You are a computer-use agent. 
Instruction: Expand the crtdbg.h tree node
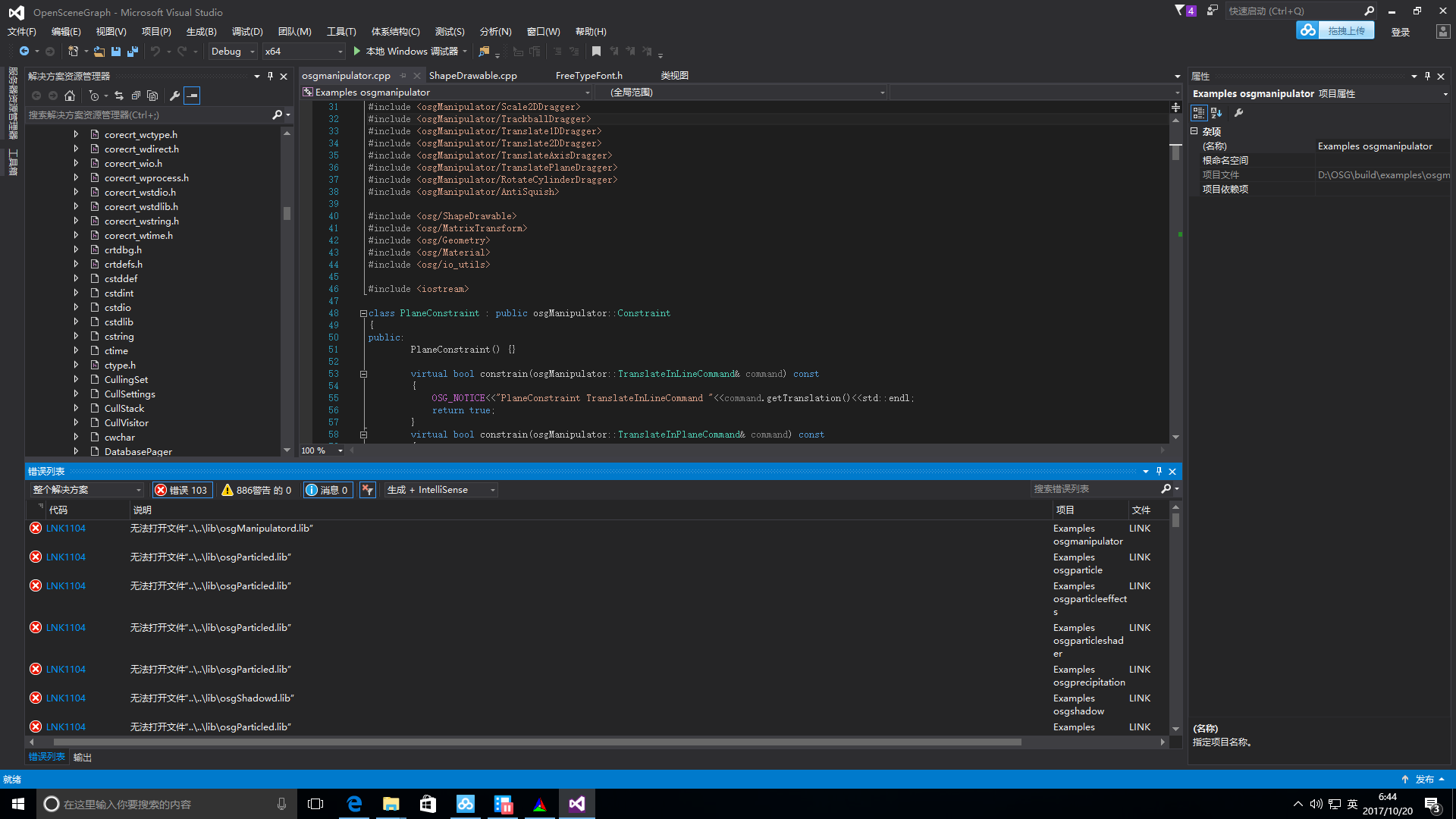coord(76,249)
